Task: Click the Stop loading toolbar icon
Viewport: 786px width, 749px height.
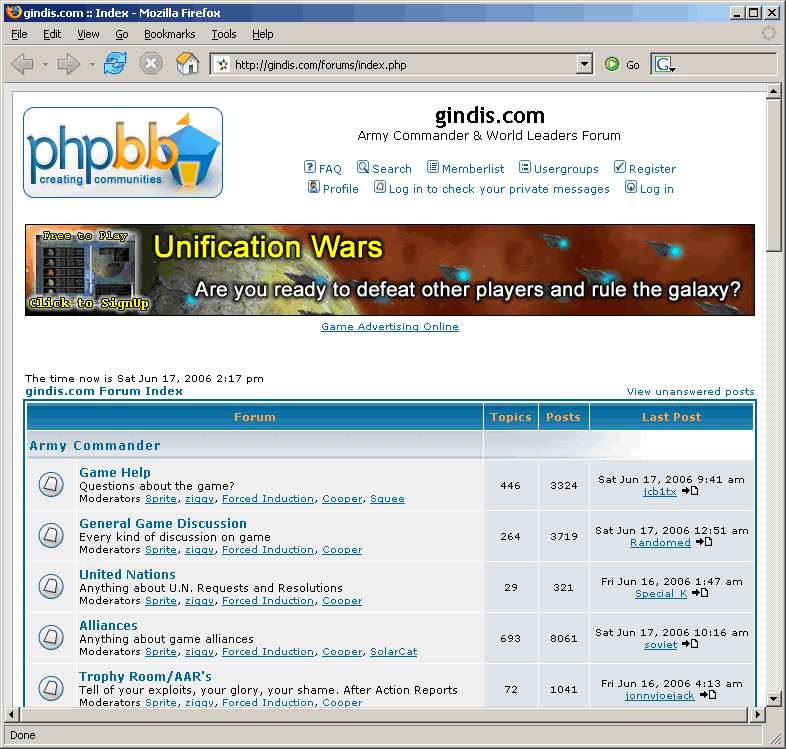Action: (x=150, y=64)
